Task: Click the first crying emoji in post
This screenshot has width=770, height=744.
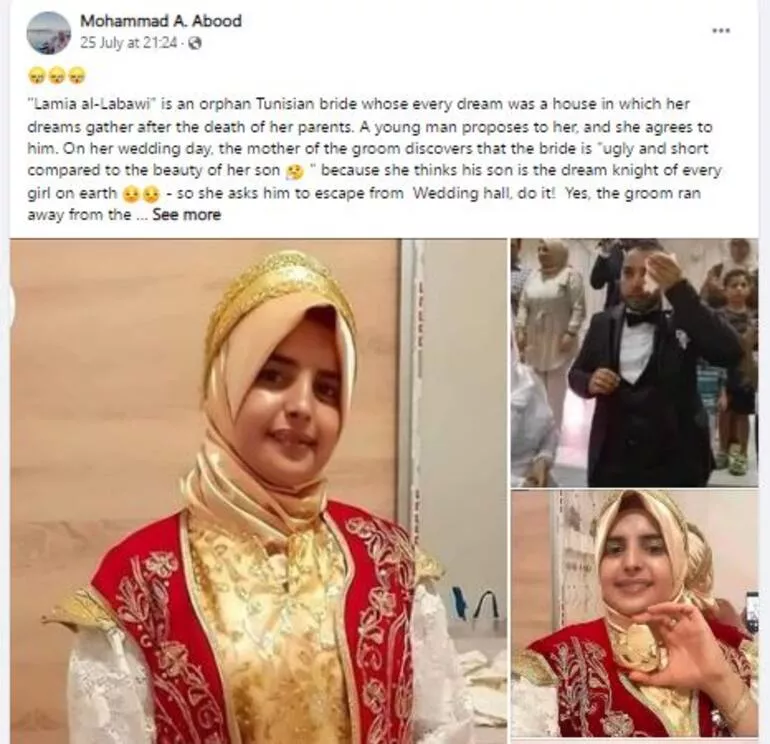Action: [35, 76]
